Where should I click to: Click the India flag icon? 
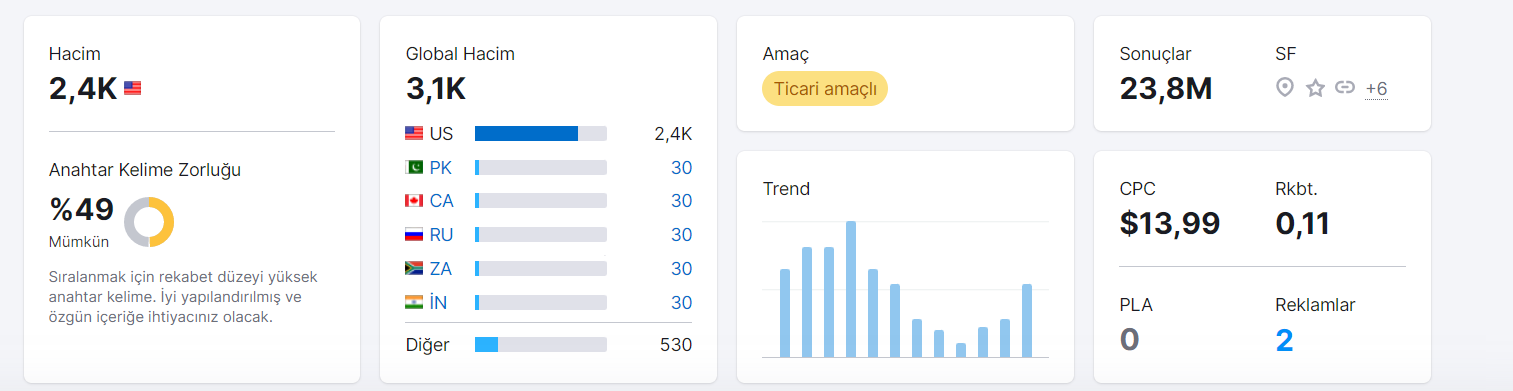(414, 303)
